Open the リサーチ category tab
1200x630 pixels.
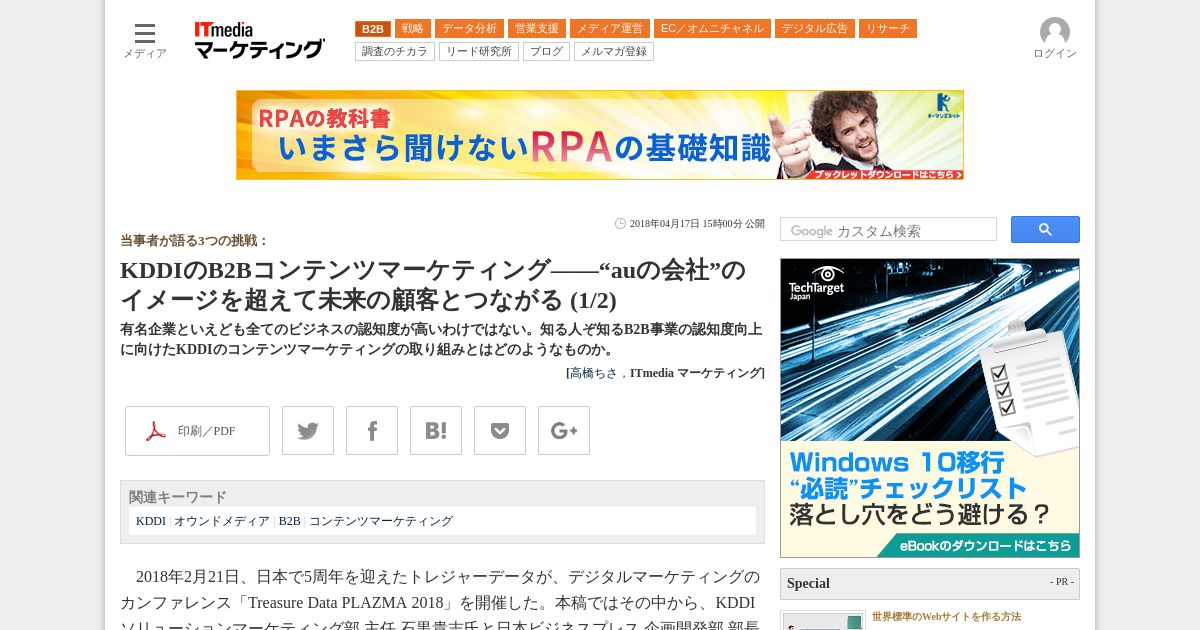click(x=888, y=29)
